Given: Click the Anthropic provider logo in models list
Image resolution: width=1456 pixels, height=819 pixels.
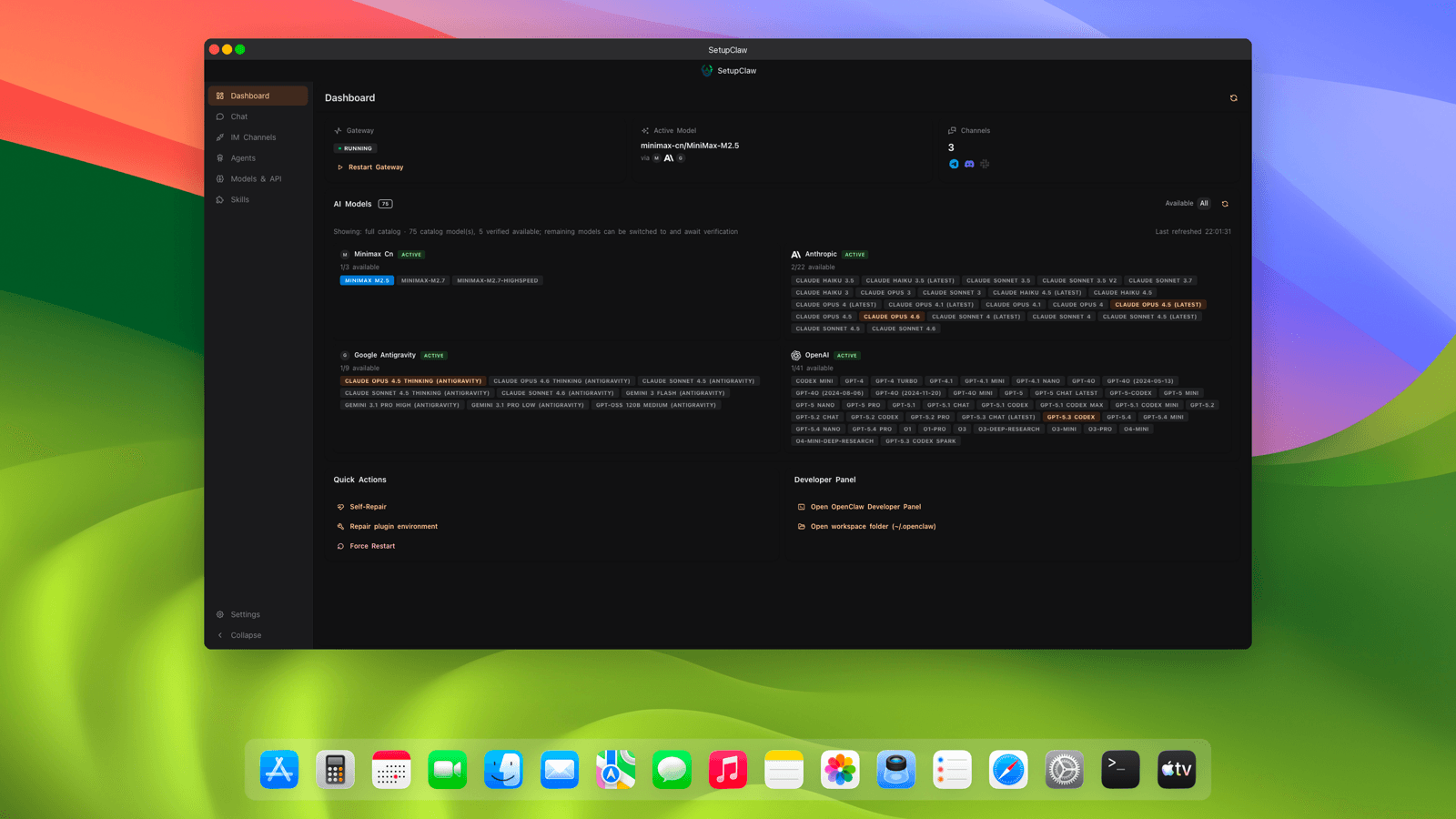Looking at the screenshot, I should click(x=796, y=255).
